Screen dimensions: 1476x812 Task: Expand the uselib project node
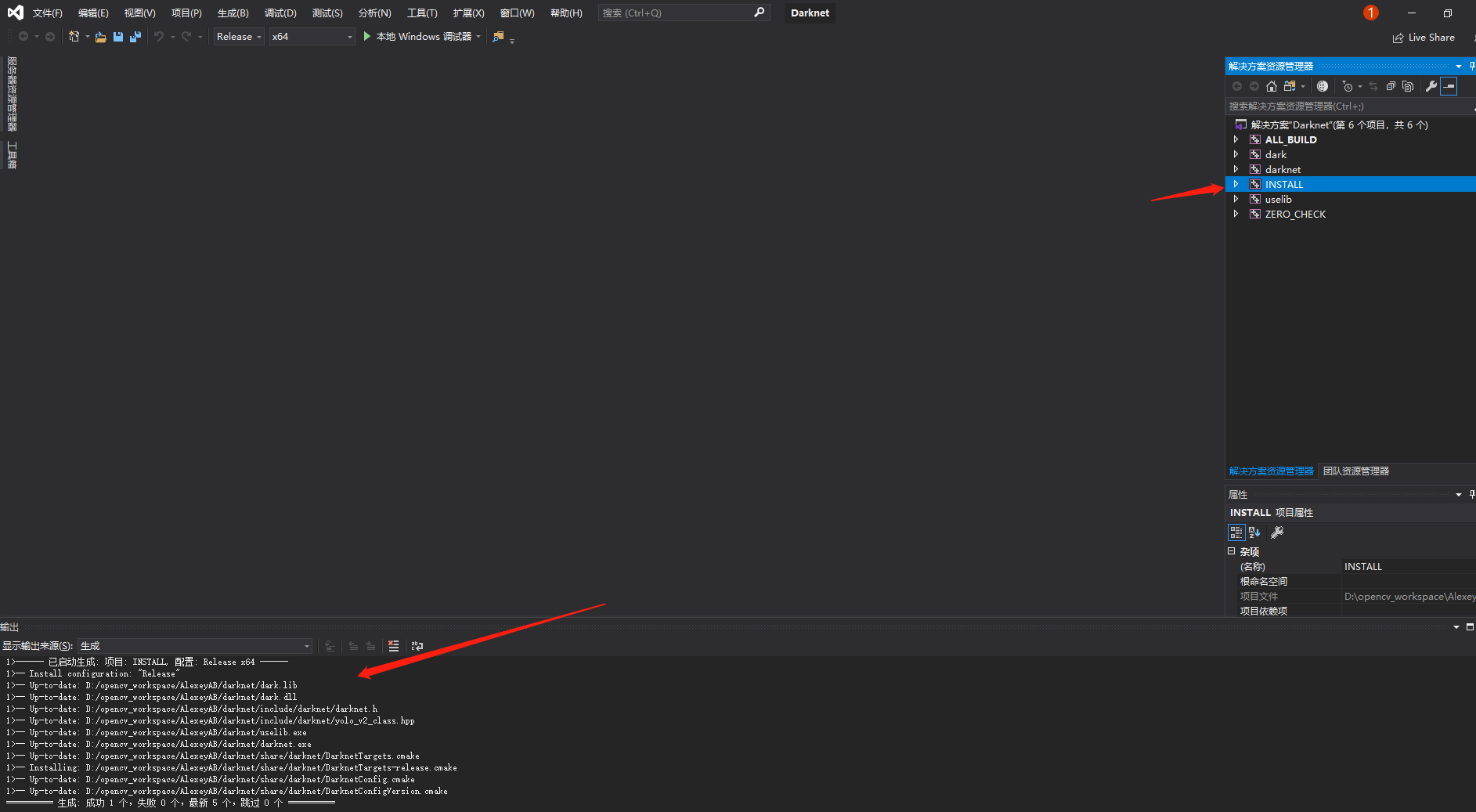[x=1236, y=199]
